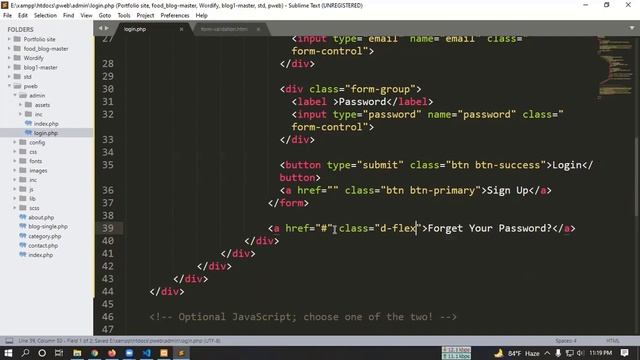Click line number 39 in gutter
This screenshot has height=360, width=640.
pyautogui.click(x=108, y=228)
